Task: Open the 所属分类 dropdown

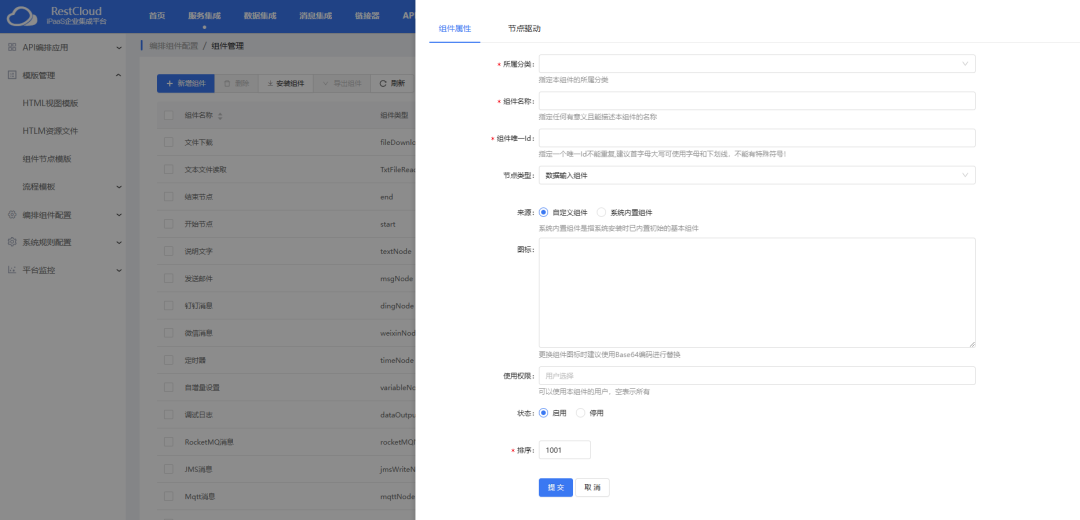Action: 756,64
